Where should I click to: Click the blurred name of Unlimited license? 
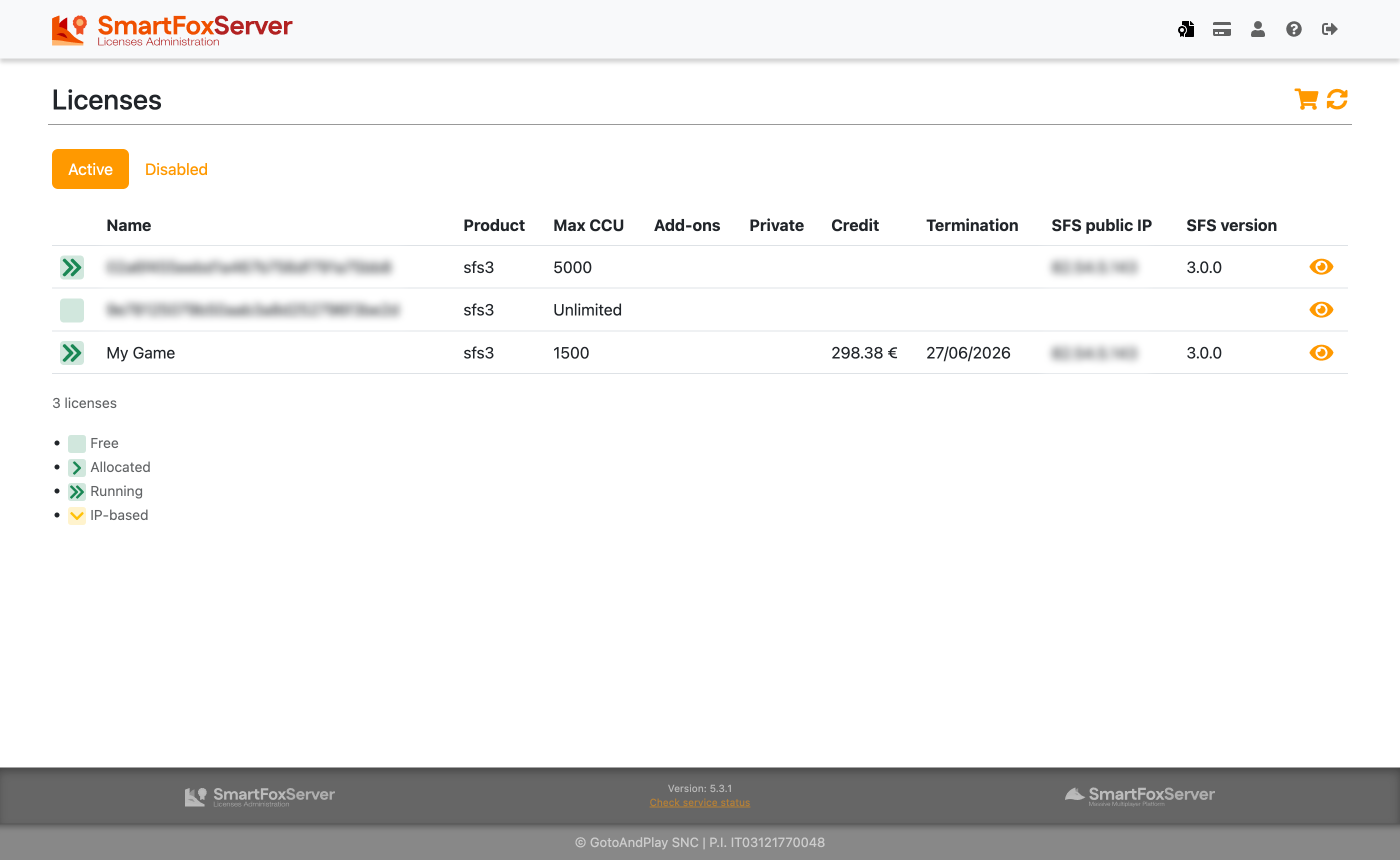pyautogui.click(x=253, y=310)
